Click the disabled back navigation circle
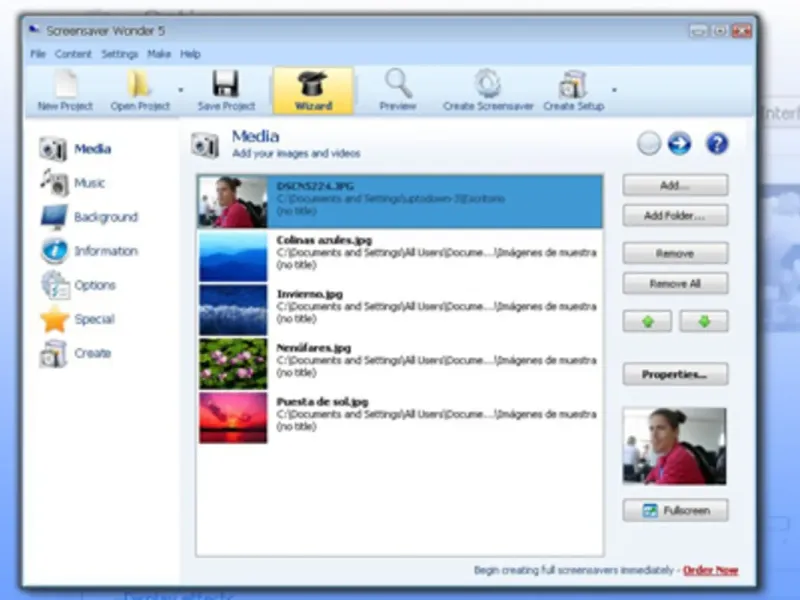Screen dimensions: 800x600 pos(648,143)
